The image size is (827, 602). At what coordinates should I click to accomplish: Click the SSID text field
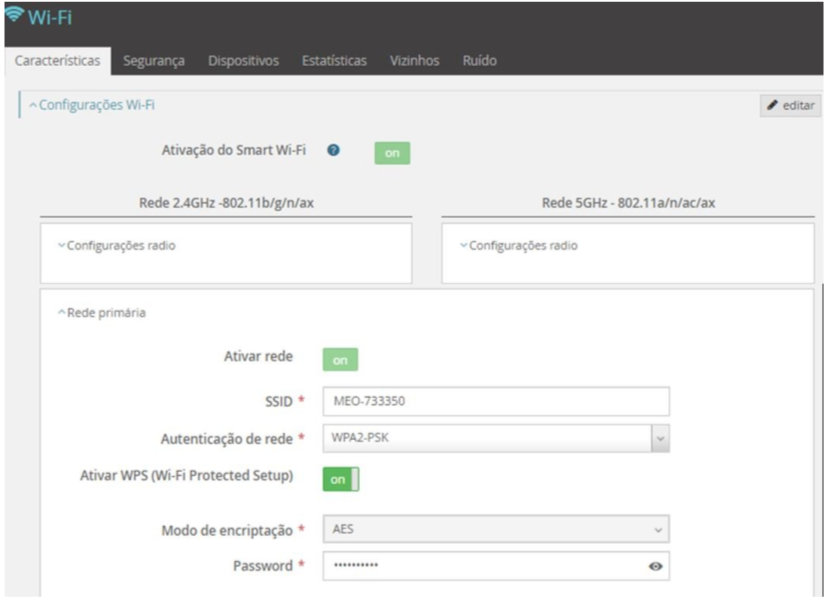pos(495,402)
